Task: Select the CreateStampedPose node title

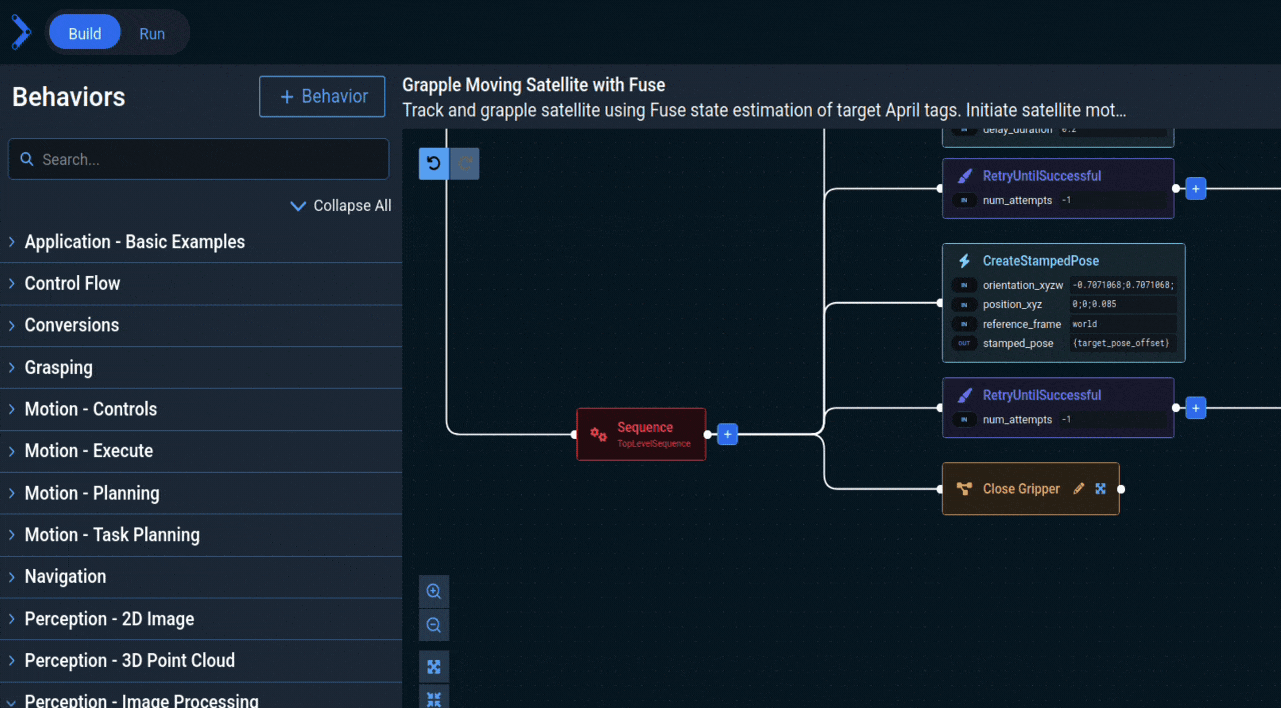Action: [x=1041, y=261]
